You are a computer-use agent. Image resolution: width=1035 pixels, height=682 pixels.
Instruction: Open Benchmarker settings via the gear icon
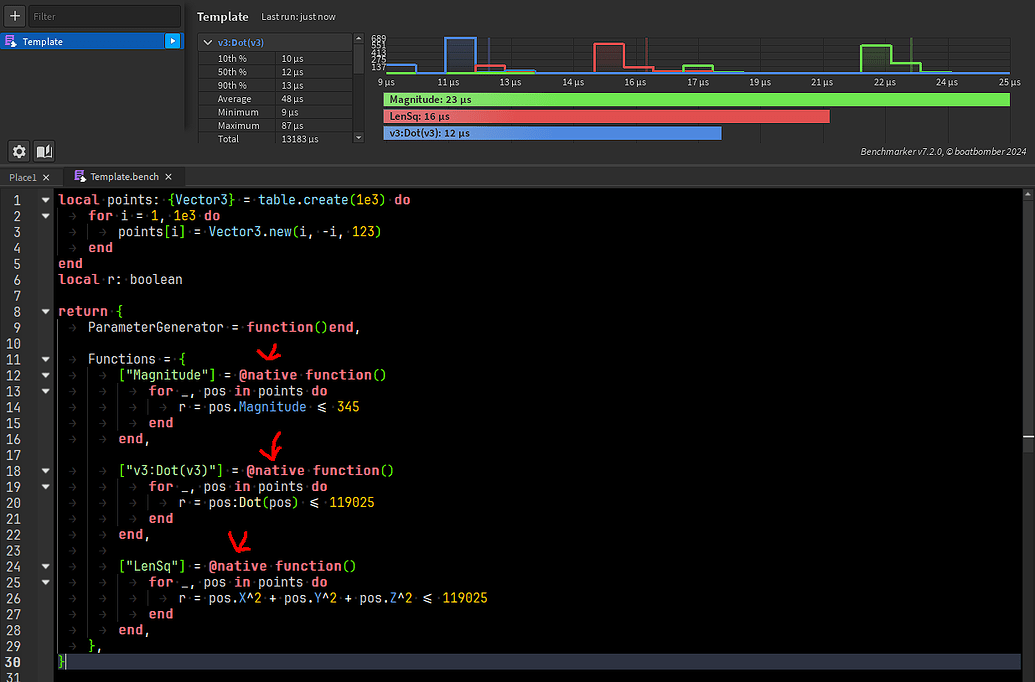(x=18, y=151)
